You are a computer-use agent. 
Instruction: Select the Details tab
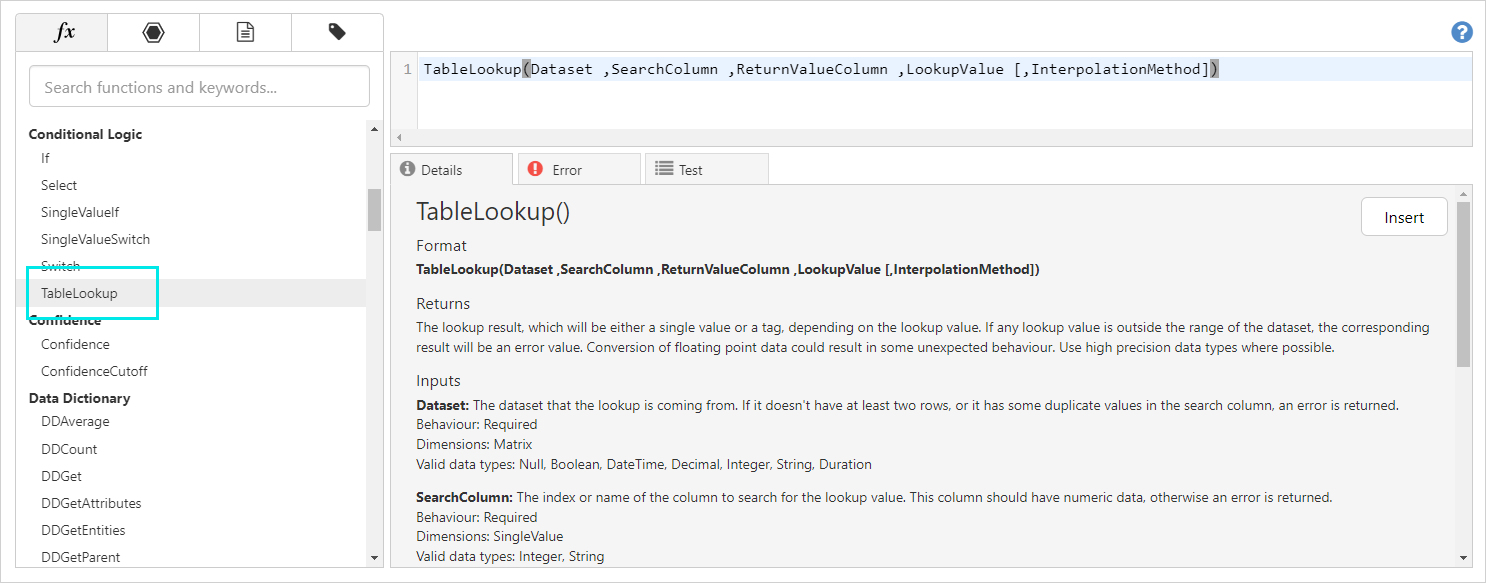click(x=451, y=170)
